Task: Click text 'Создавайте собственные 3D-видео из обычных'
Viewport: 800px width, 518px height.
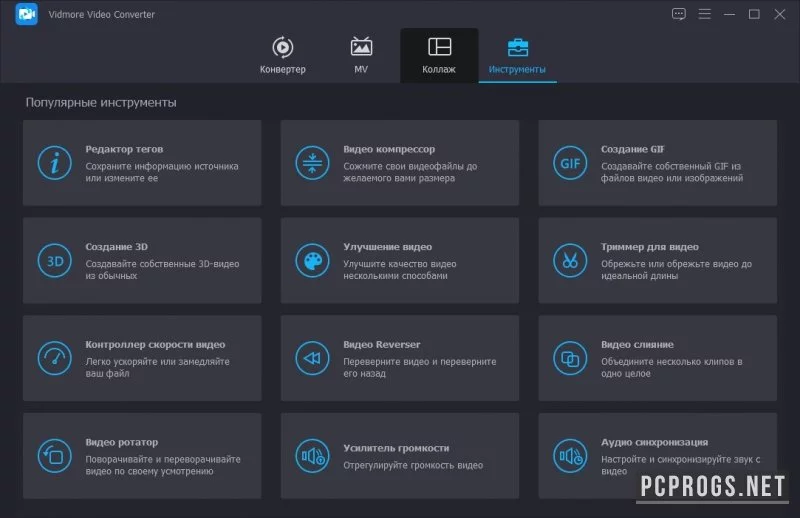Action: pos(162,269)
